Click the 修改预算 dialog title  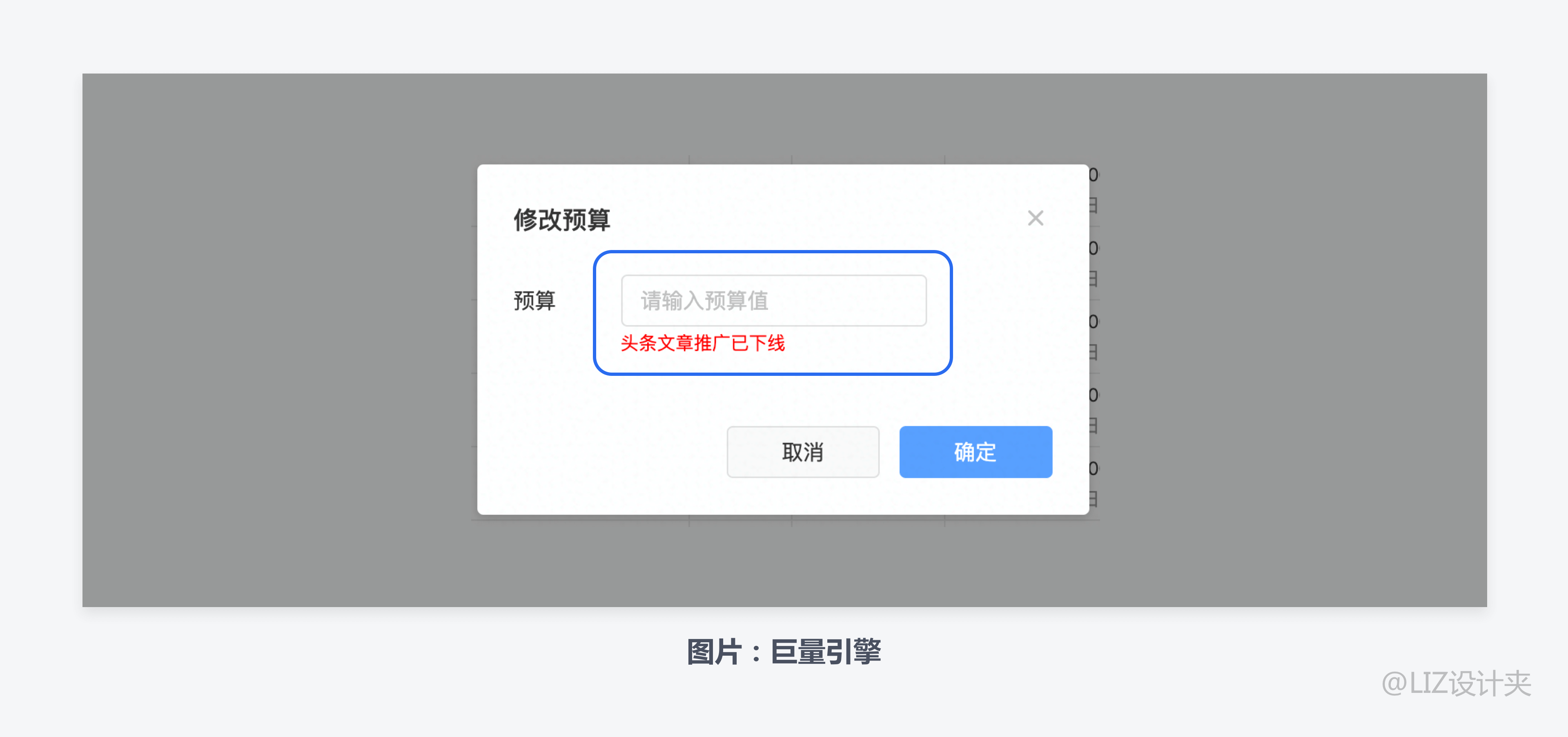[x=562, y=220]
